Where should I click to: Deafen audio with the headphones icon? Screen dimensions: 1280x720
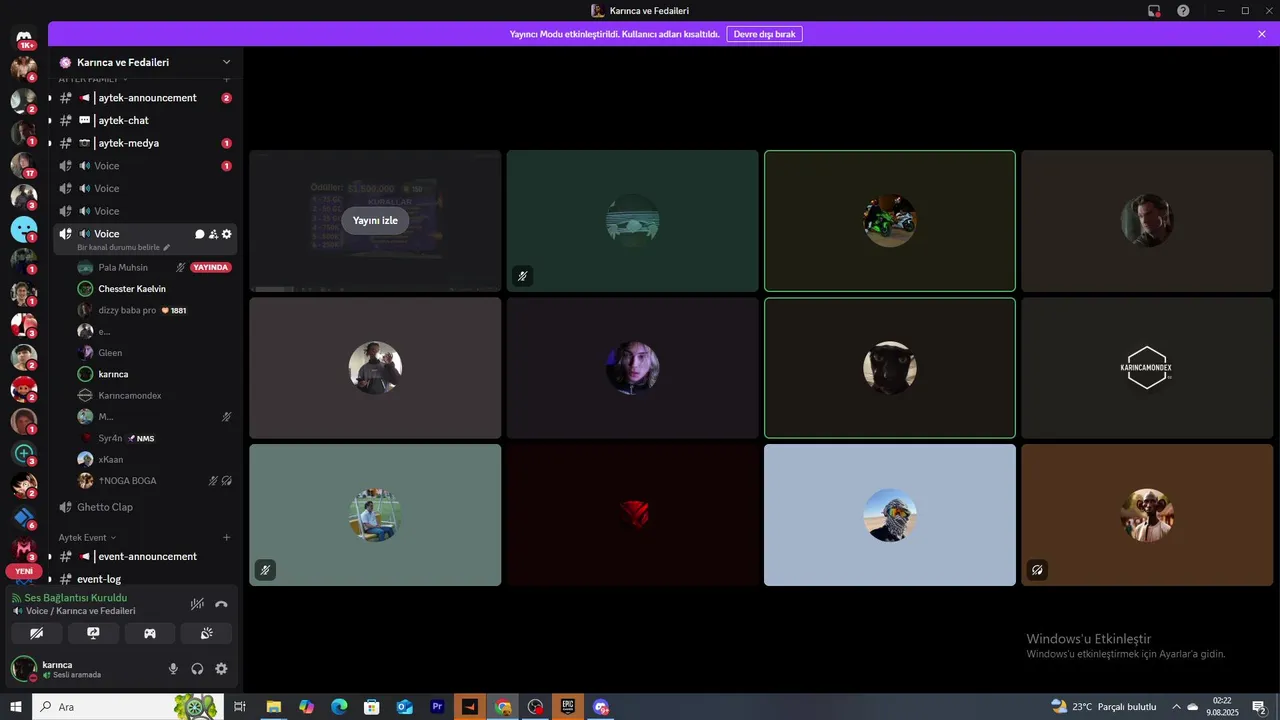(197, 669)
